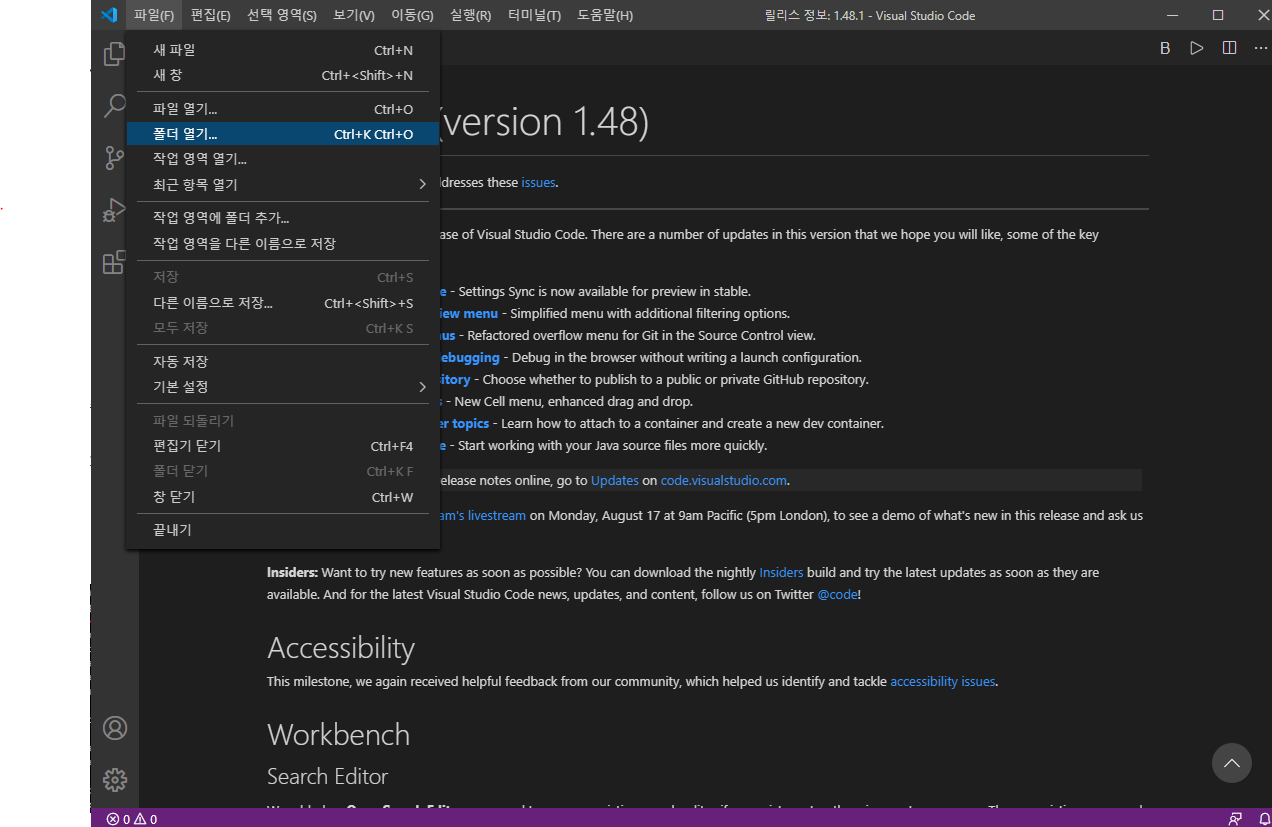Expand the 최근 항목 열기 submenu
This screenshot has width=1272, height=827.
click(283, 184)
